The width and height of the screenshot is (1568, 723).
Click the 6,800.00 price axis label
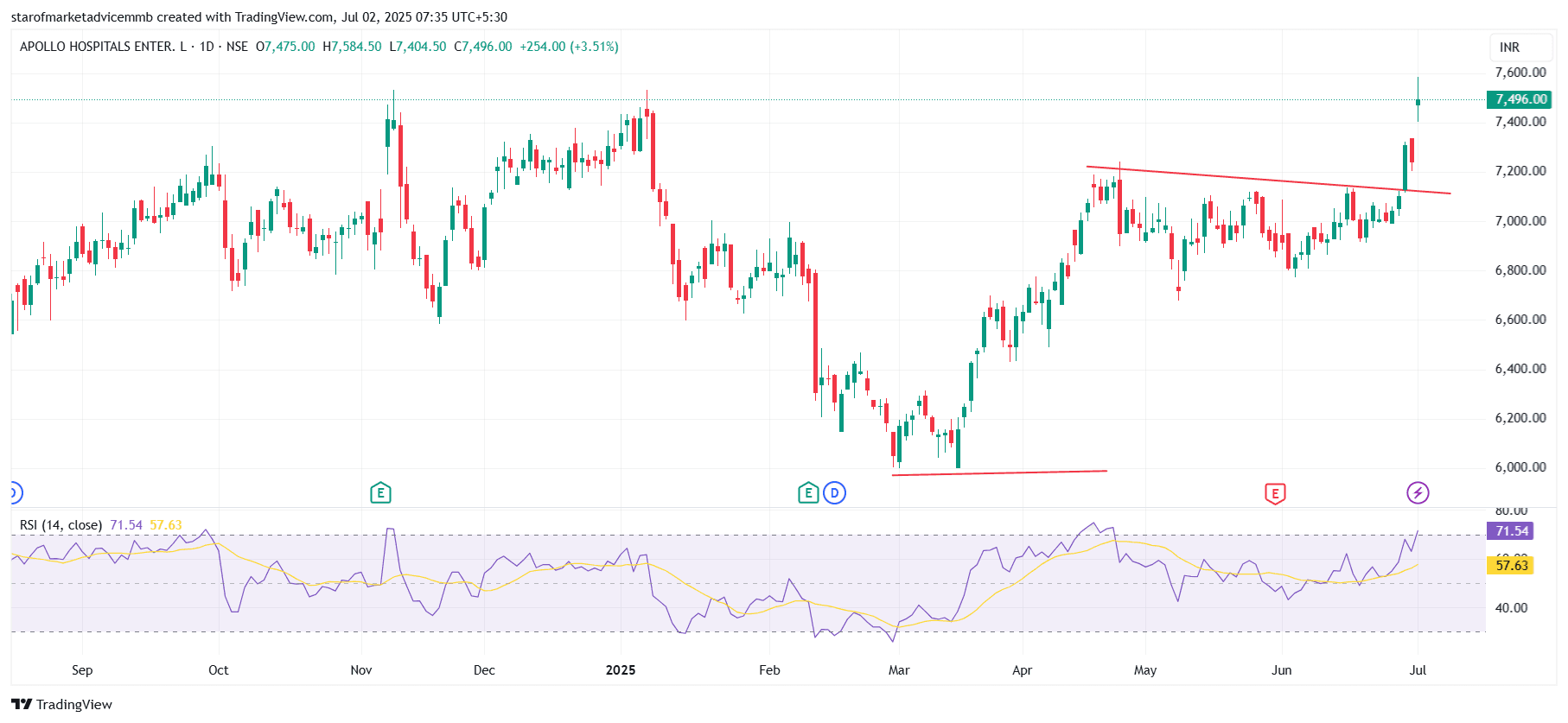pos(1520,270)
